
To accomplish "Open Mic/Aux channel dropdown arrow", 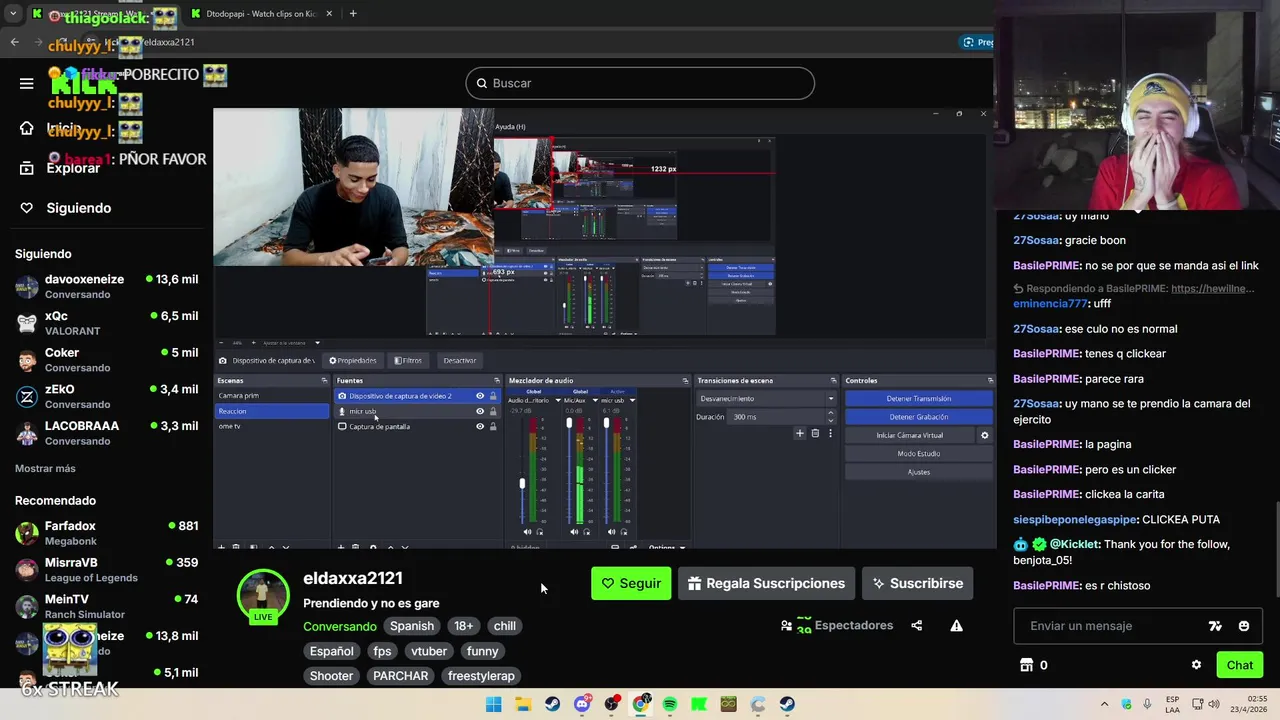I will tap(595, 400).
